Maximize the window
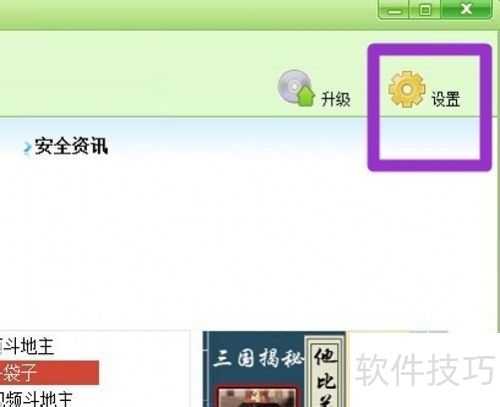This screenshot has height=407, width=500. coord(425,9)
